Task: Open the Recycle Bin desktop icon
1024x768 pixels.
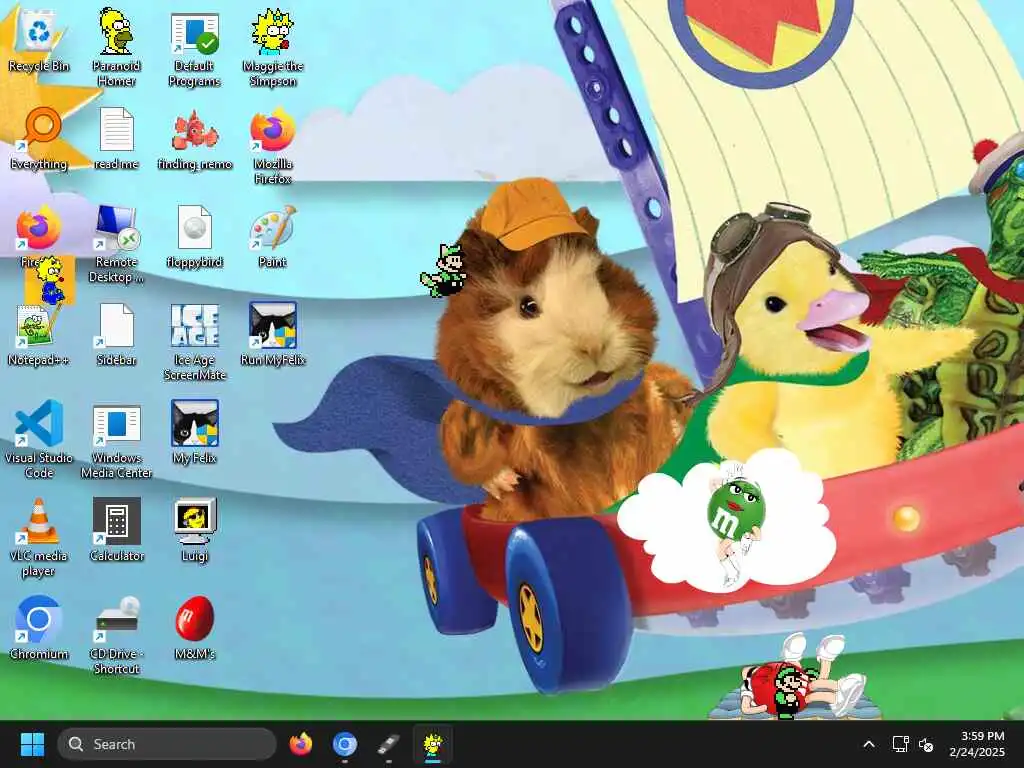Action: [x=39, y=41]
